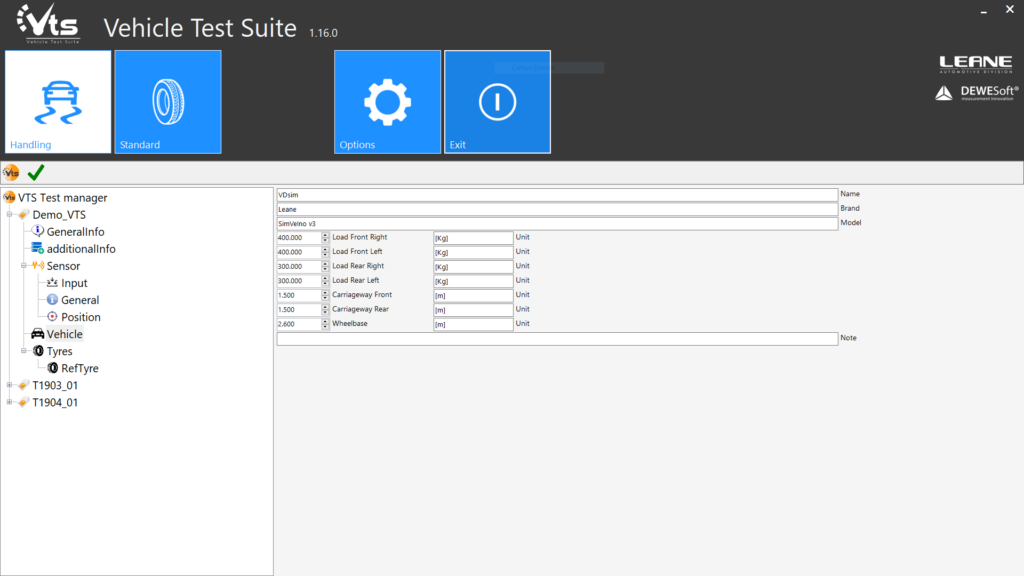1024x576 pixels.
Task: Click the Load Front Right spinner
Action: click(325, 238)
